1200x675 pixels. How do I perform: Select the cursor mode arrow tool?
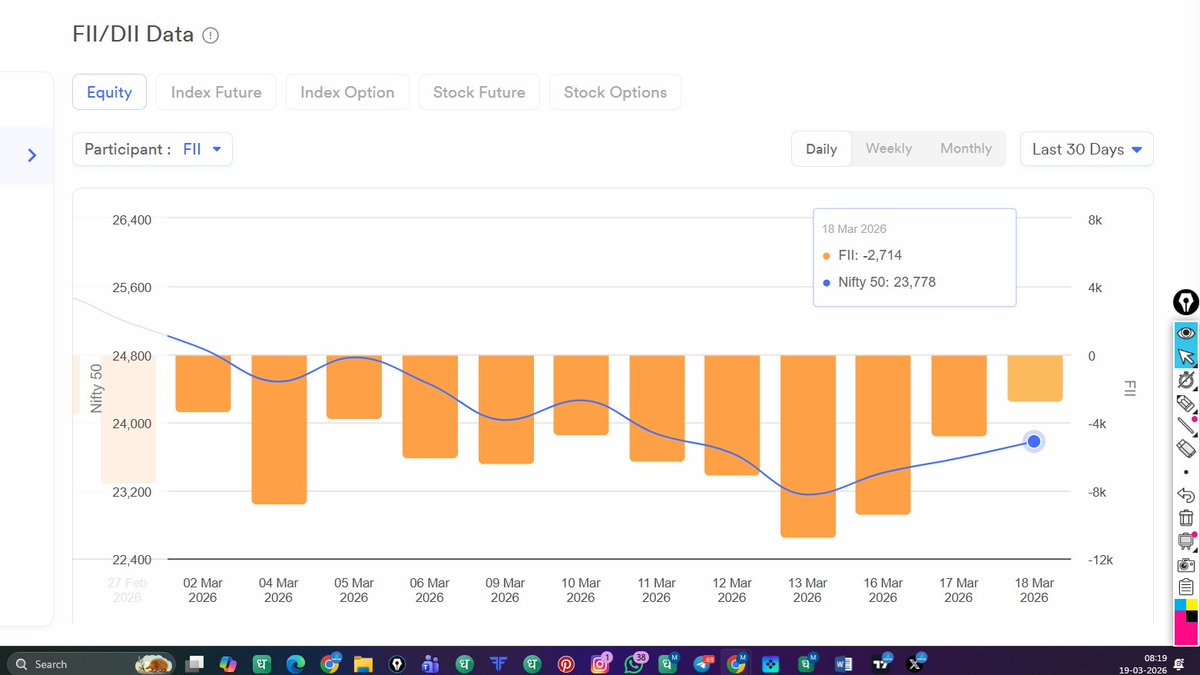[1185, 356]
